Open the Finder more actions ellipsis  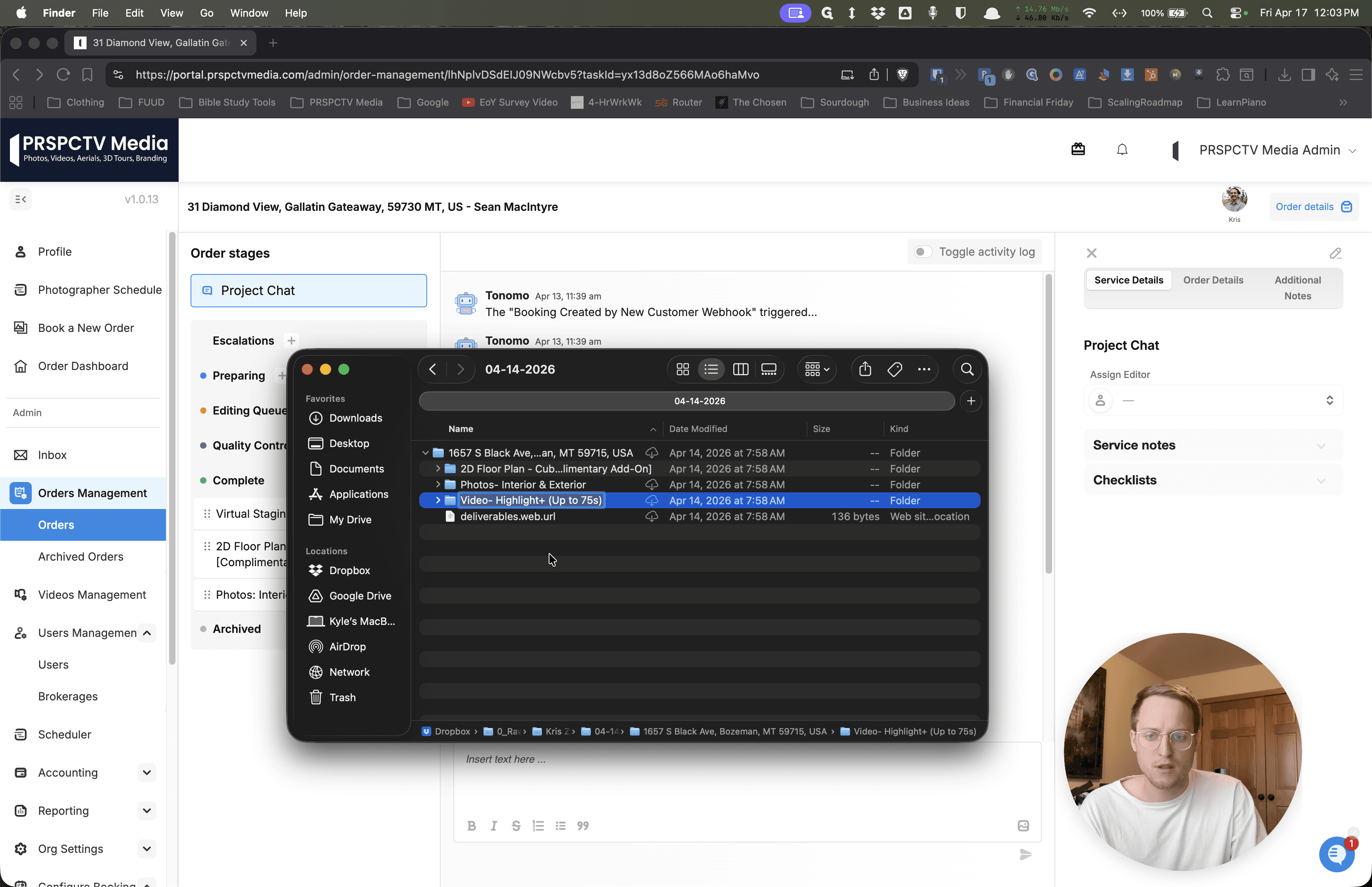click(923, 369)
